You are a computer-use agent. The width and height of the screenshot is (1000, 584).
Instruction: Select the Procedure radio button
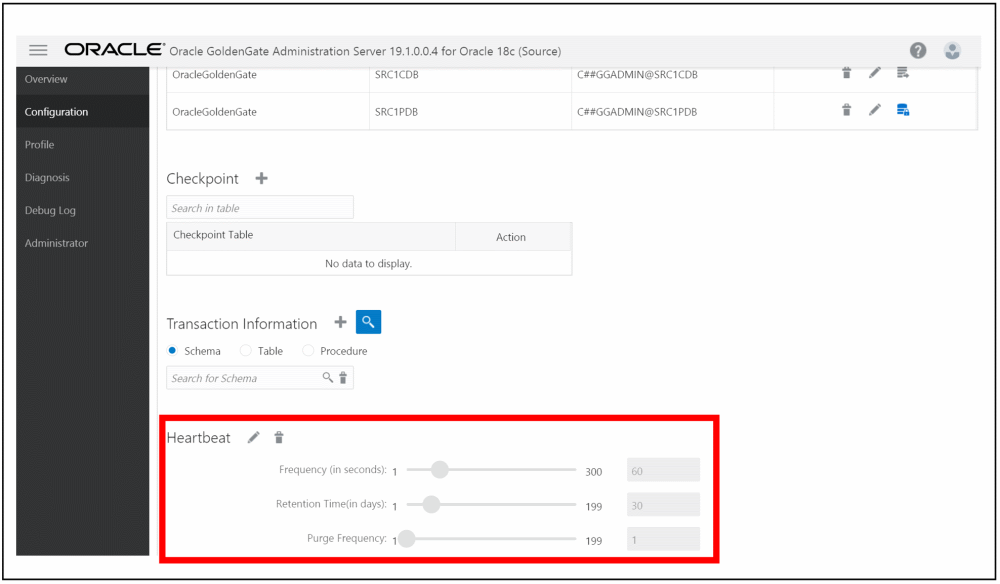coord(308,351)
